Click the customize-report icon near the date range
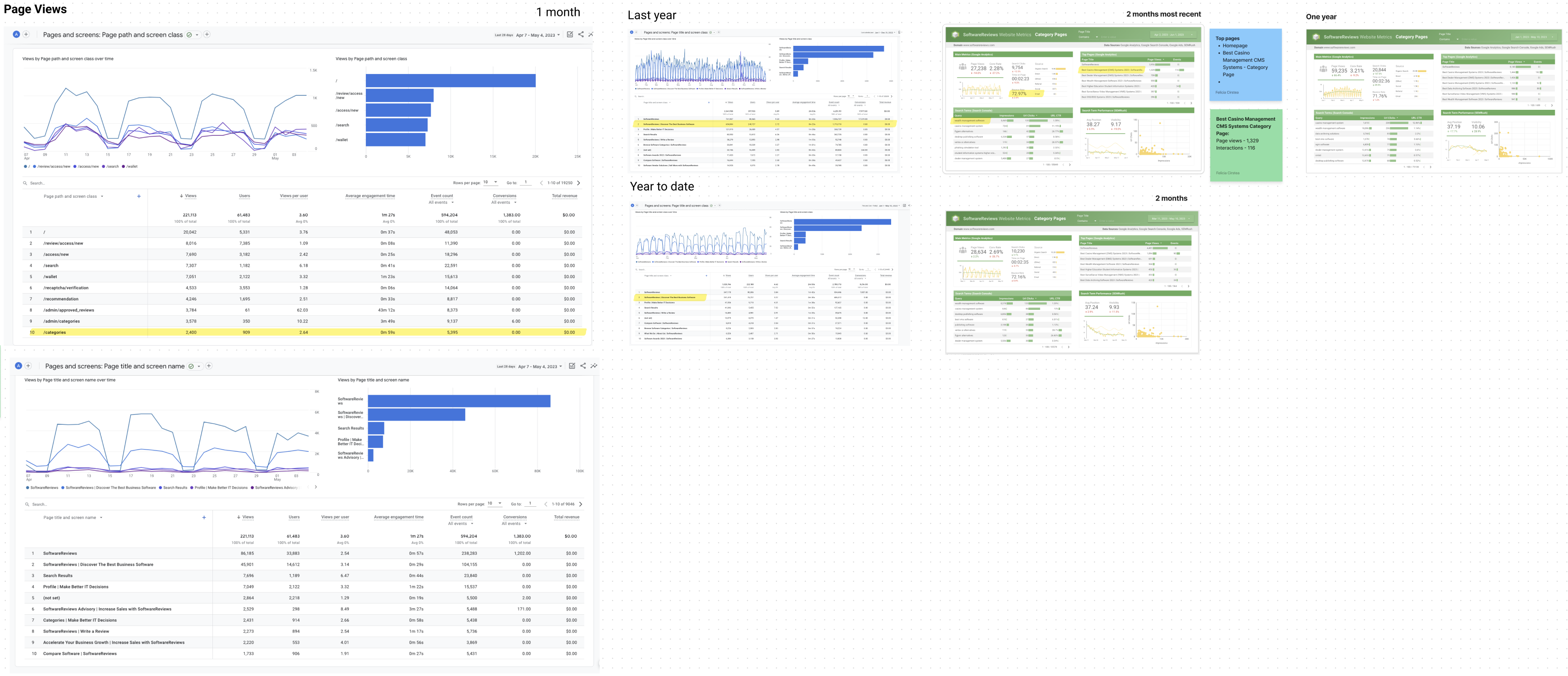Screen dimensions: 1568x676 coord(569,34)
